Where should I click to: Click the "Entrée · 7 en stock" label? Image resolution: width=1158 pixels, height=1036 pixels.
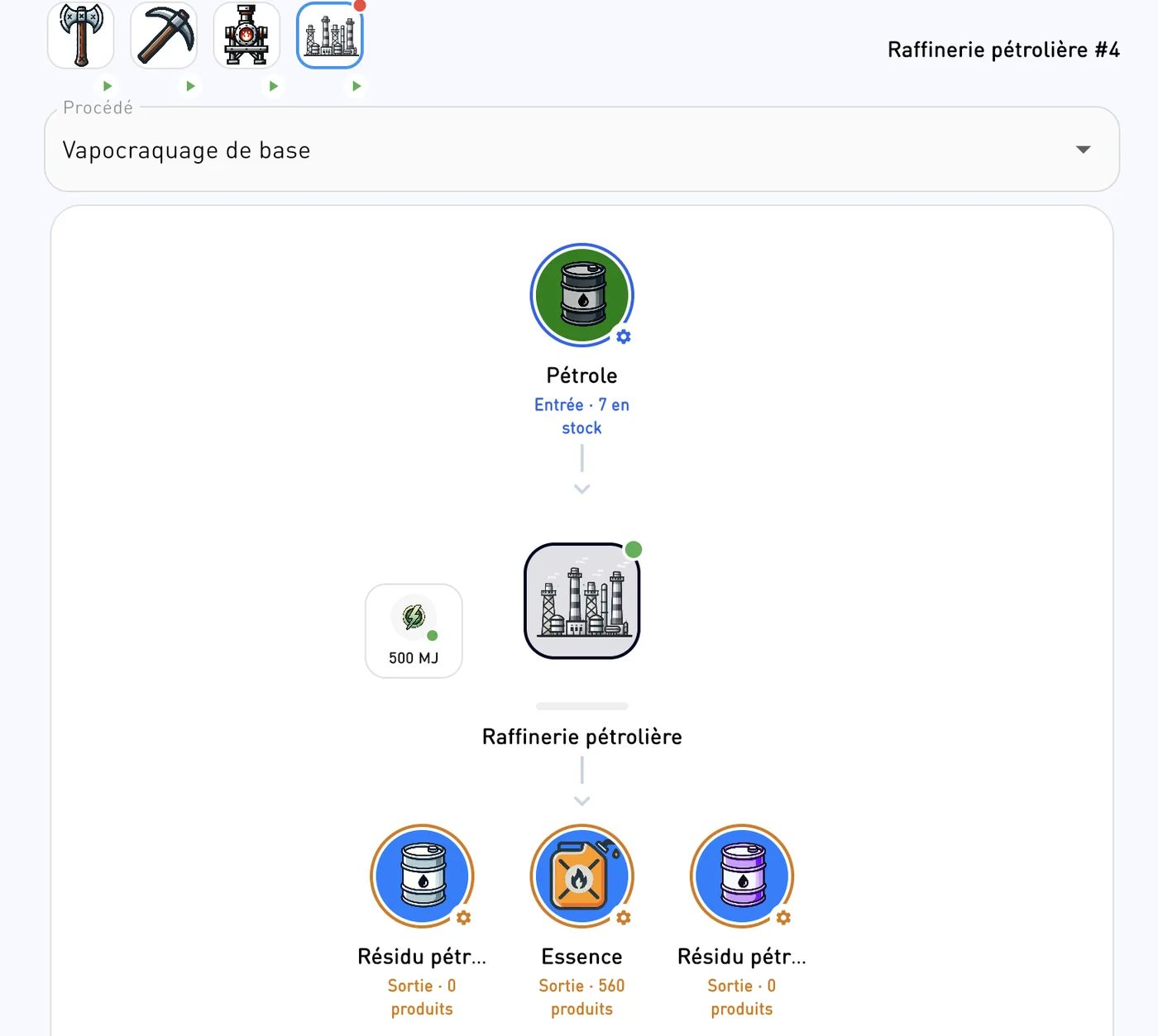point(582,417)
